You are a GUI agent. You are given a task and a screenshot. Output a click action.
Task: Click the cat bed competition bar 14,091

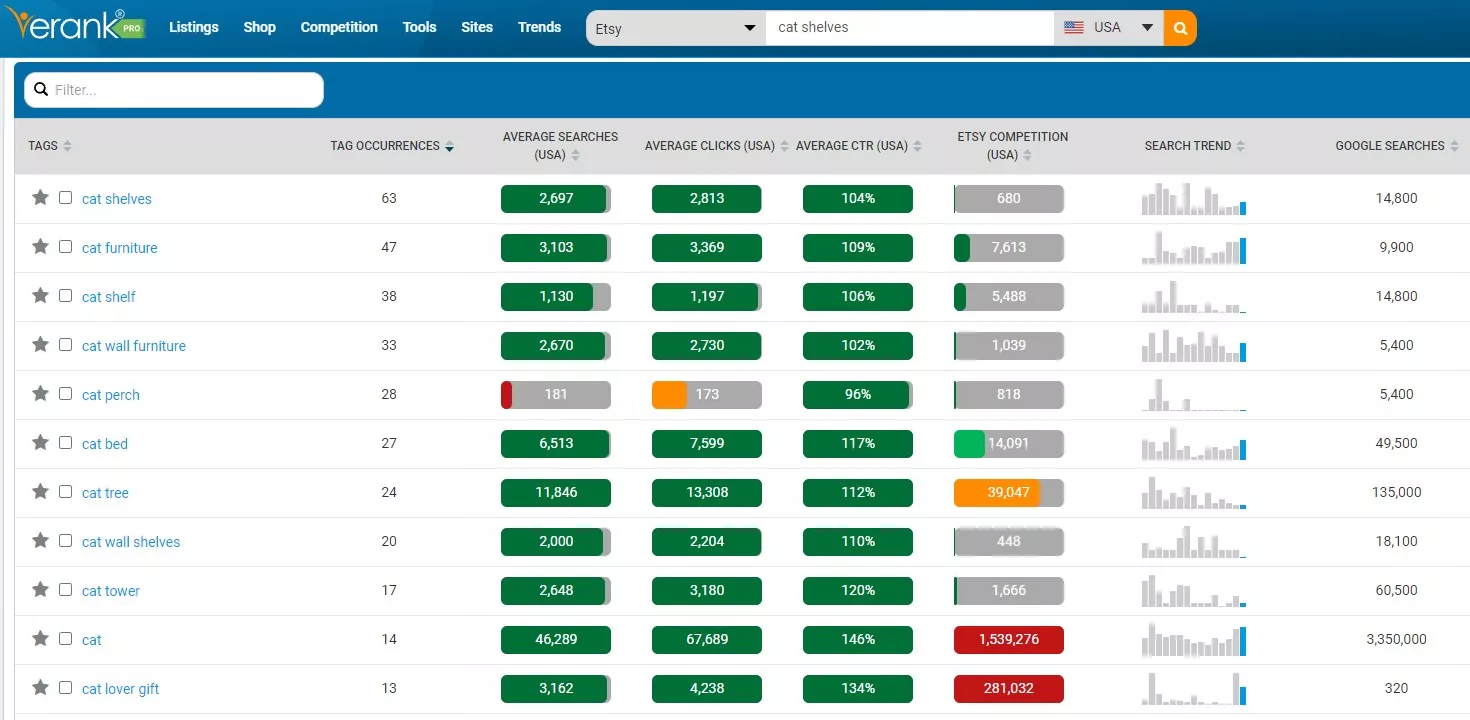pyautogui.click(x=1009, y=443)
